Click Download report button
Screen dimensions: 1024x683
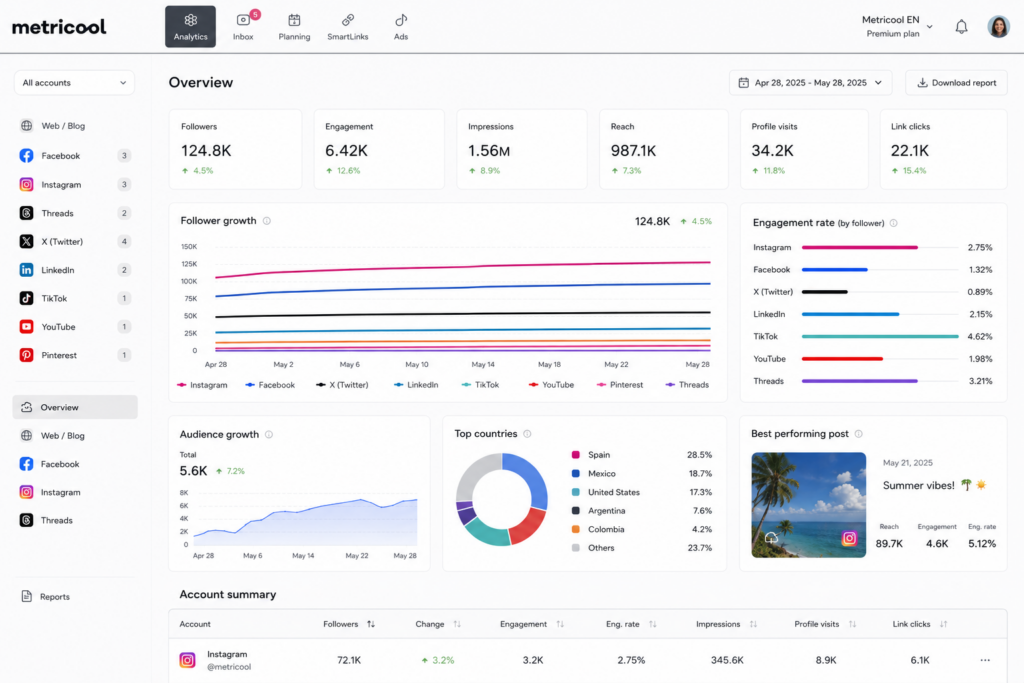point(956,83)
